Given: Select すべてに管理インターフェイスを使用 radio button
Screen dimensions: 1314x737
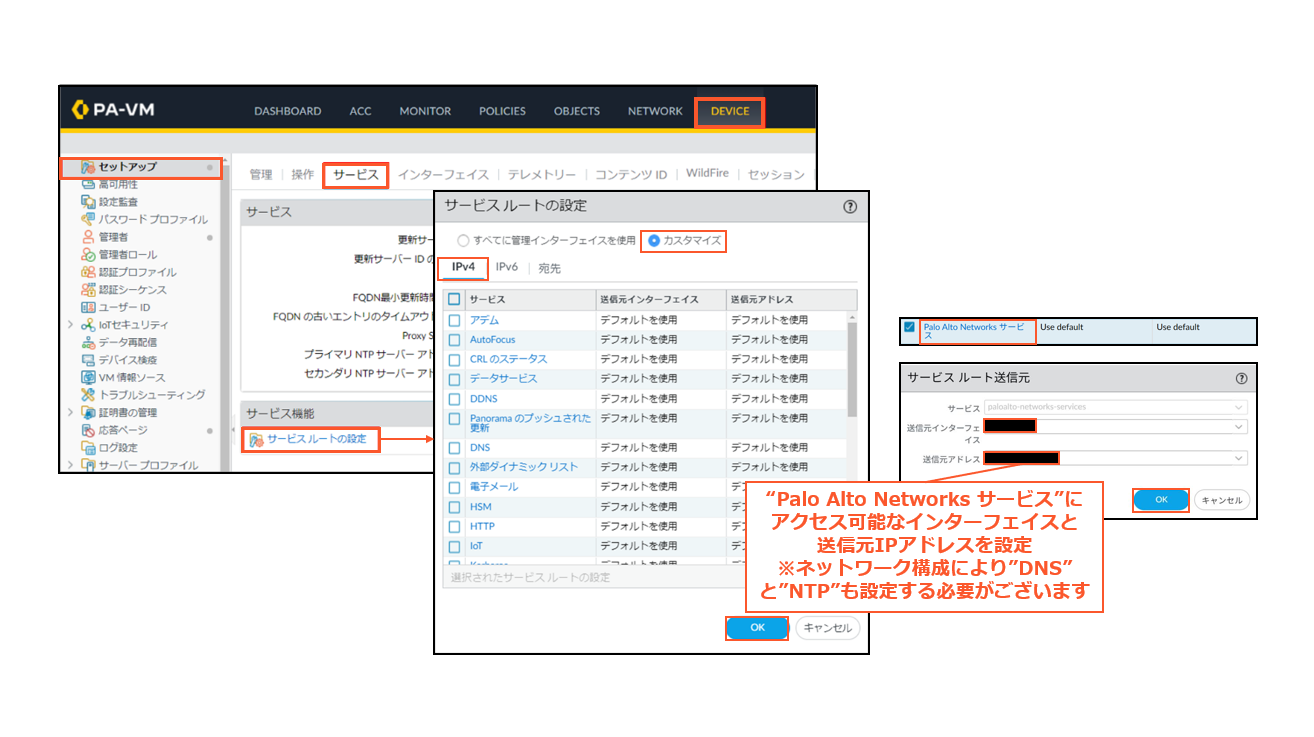Looking at the screenshot, I should 462,241.
